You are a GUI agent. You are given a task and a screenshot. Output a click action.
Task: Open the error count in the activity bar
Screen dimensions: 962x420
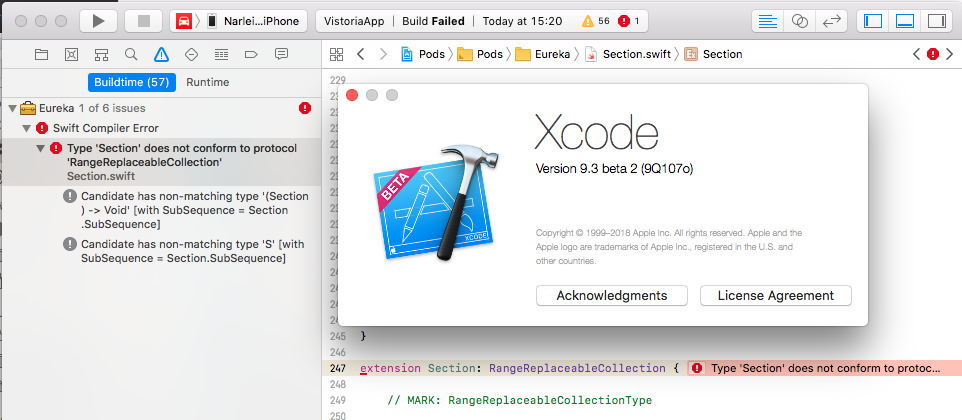(629, 21)
